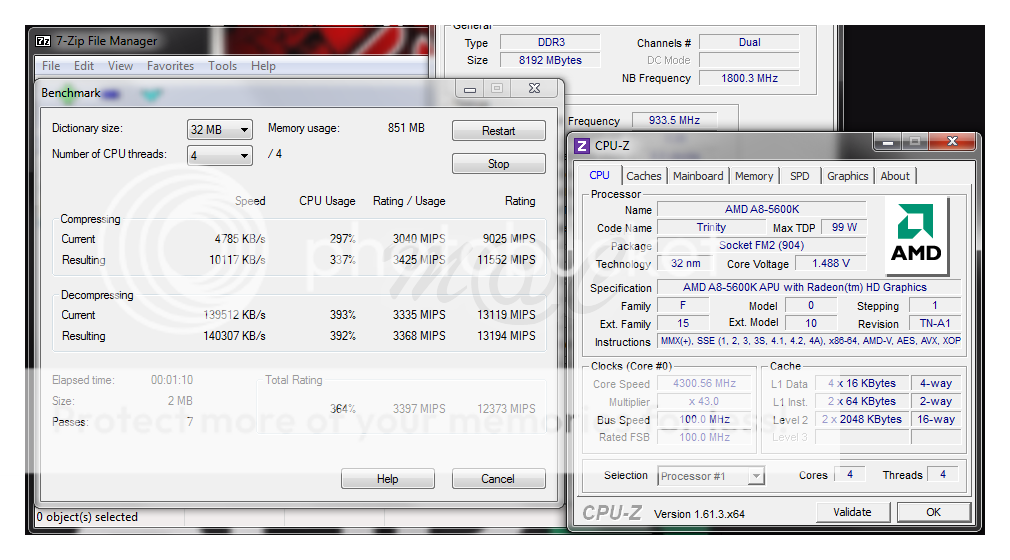This screenshot has height=560, width=1010.
Task: Open the Memory tab in CPU-Z
Action: (x=754, y=176)
